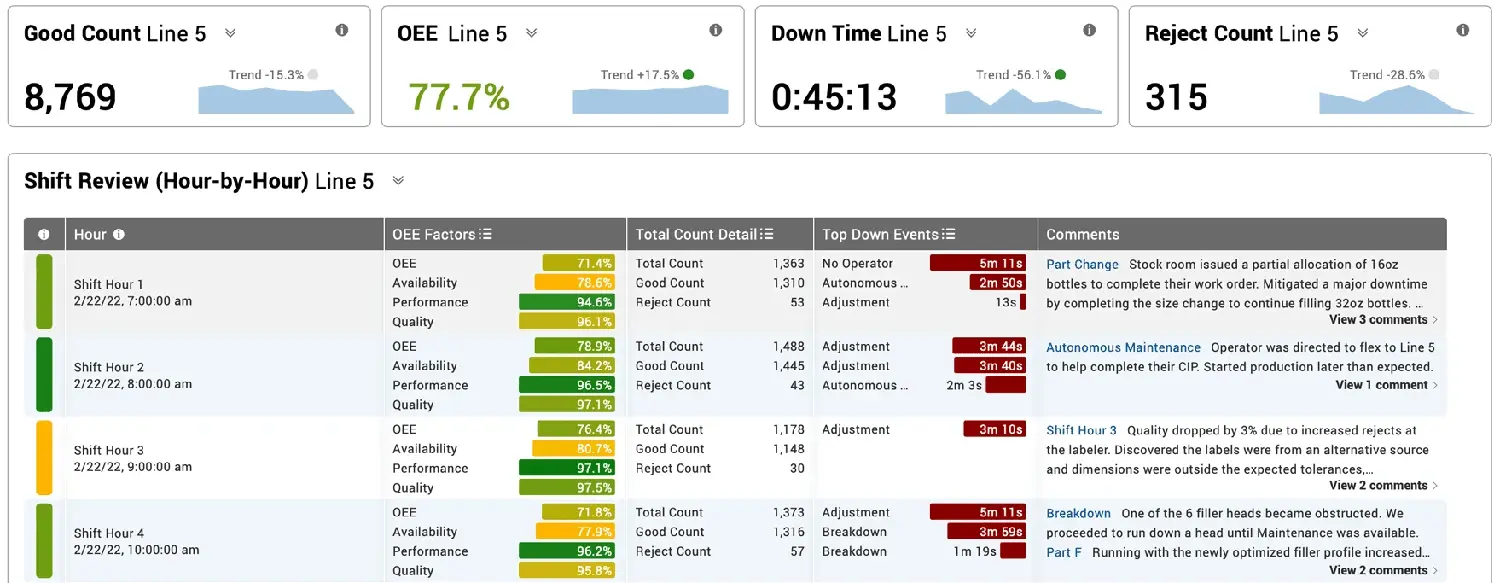Click the info icon on Good Count card

click(x=342, y=30)
